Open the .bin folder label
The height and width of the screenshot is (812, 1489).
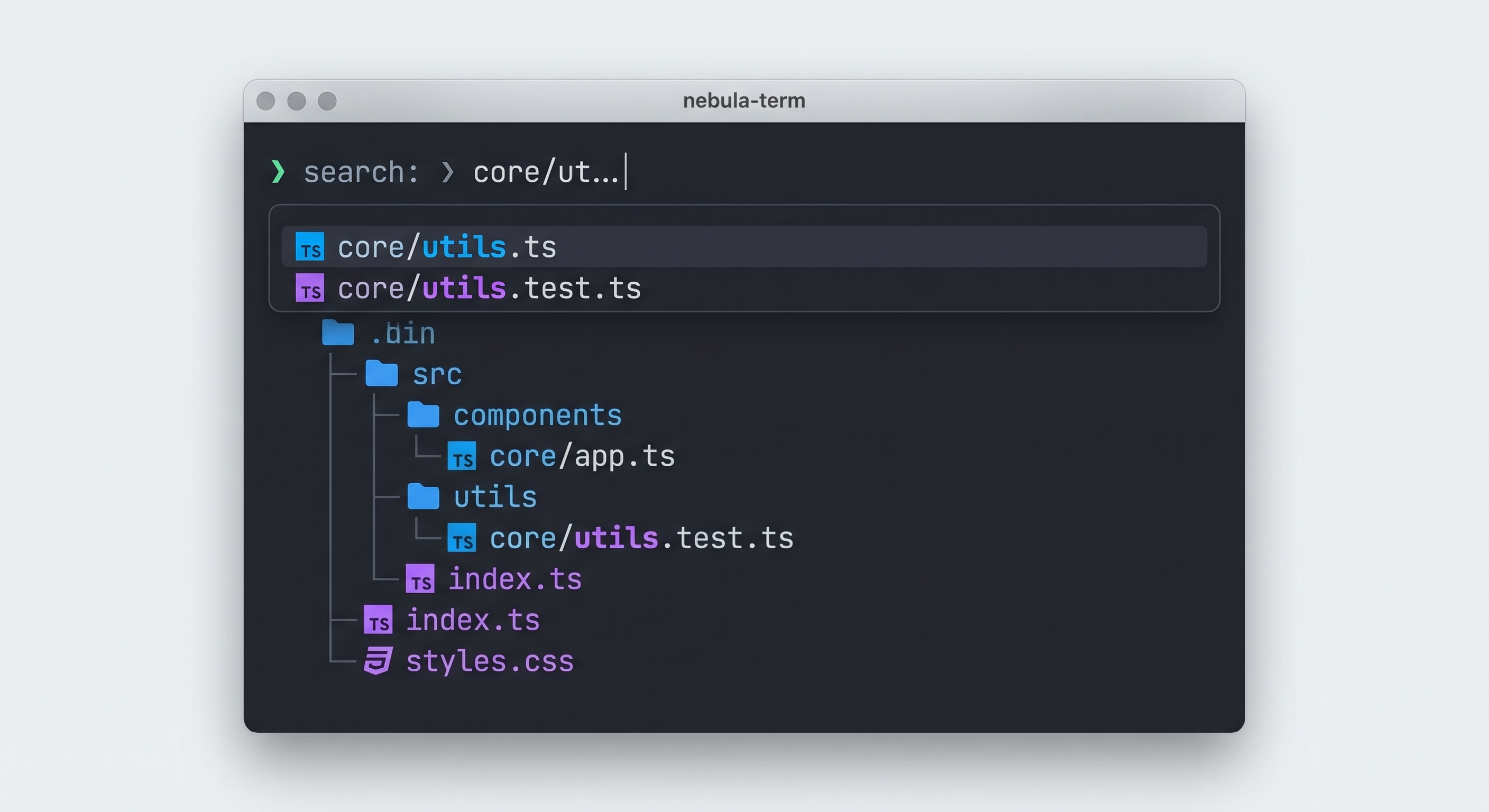tap(403, 334)
